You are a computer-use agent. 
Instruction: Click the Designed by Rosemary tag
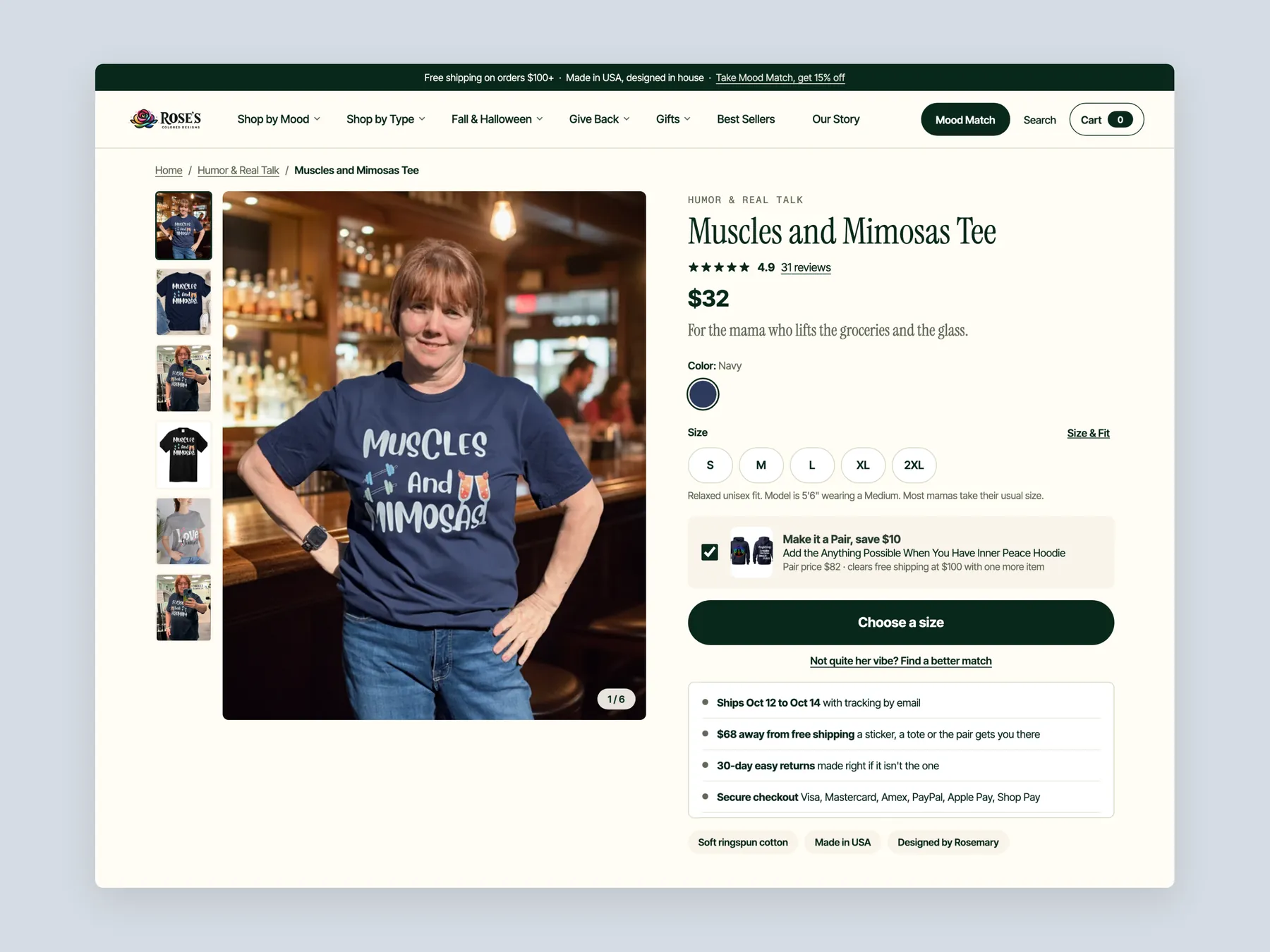click(x=948, y=842)
